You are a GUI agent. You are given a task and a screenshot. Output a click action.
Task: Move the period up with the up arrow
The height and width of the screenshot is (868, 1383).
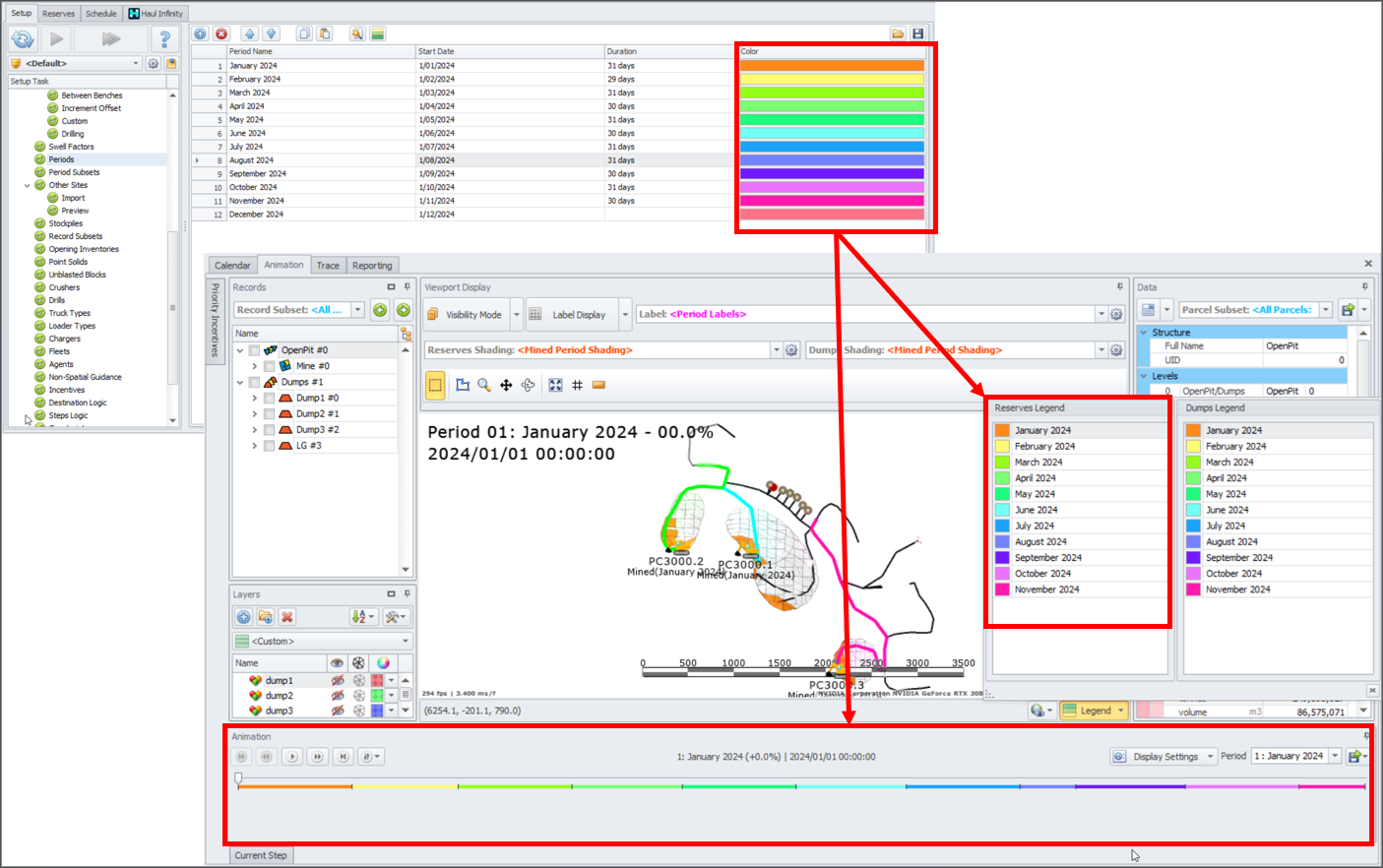pos(250,33)
